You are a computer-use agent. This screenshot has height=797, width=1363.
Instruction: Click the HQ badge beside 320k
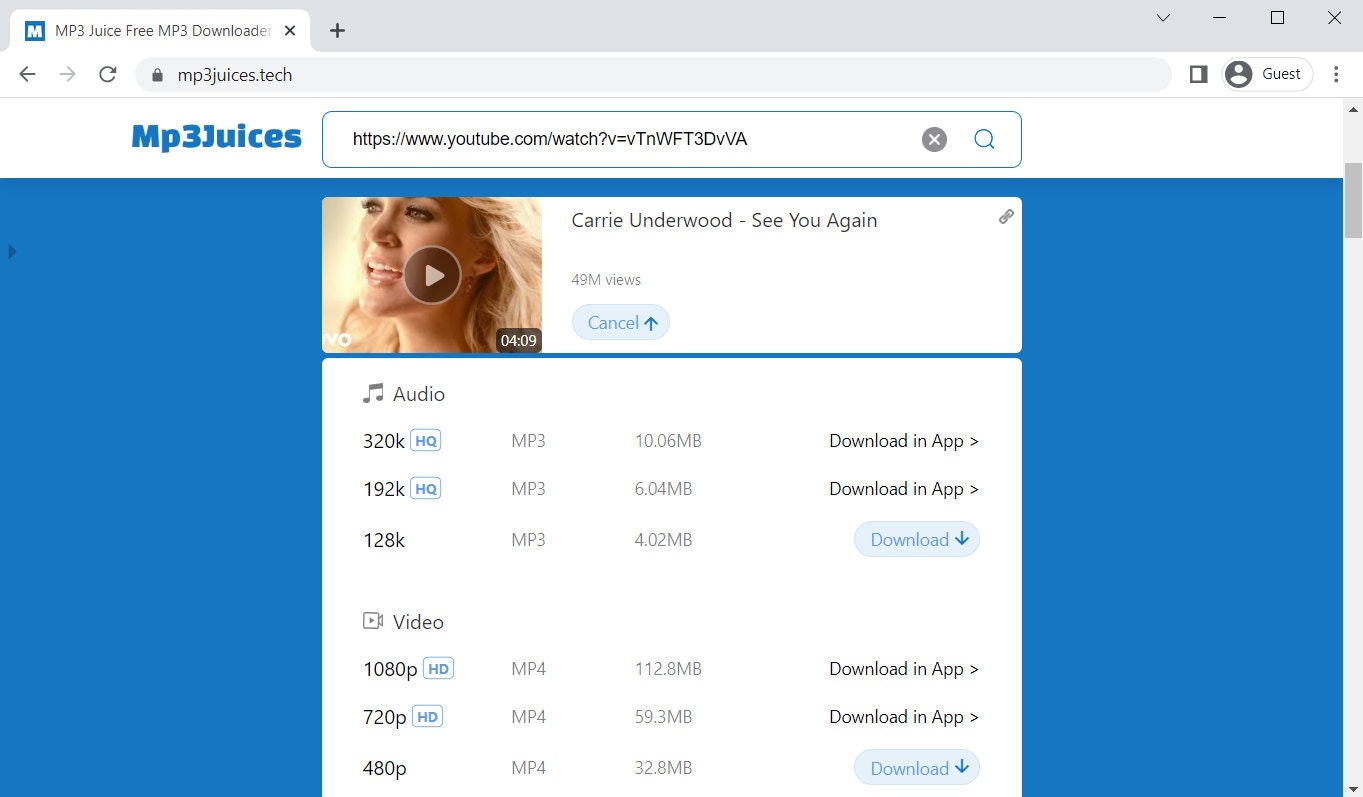click(x=426, y=440)
